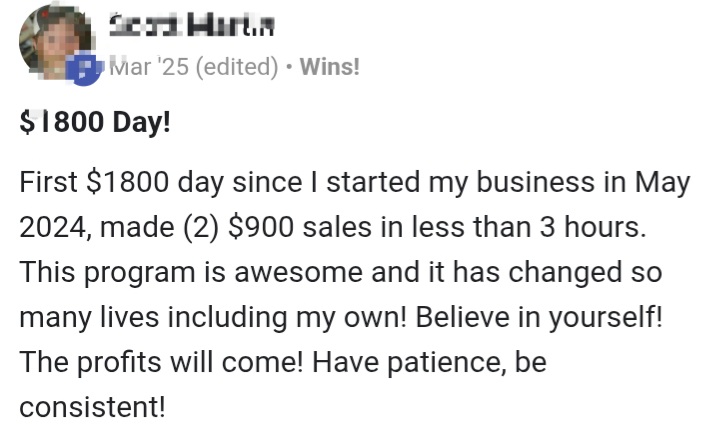The height and width of the screenshot is (424, 709).
Task: Click the blue level badge on avatar
Action: pos(84,69)
